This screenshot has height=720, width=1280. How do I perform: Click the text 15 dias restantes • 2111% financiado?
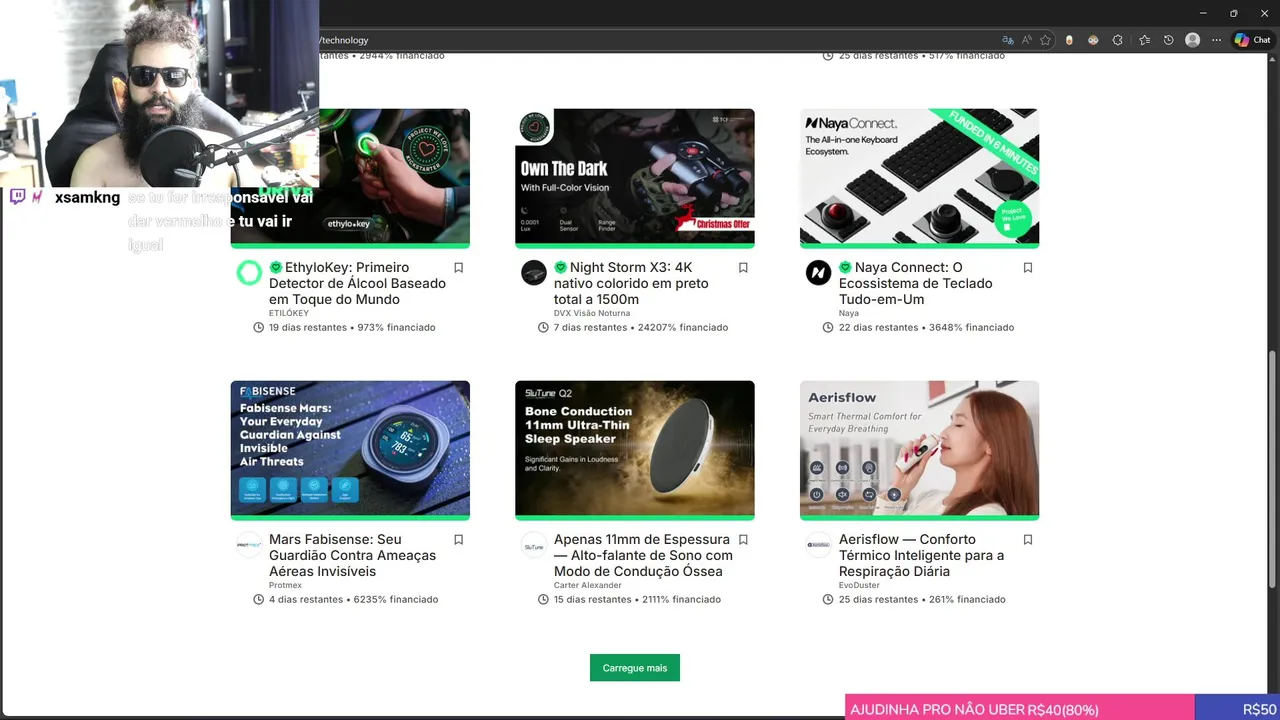click(637, 600)
